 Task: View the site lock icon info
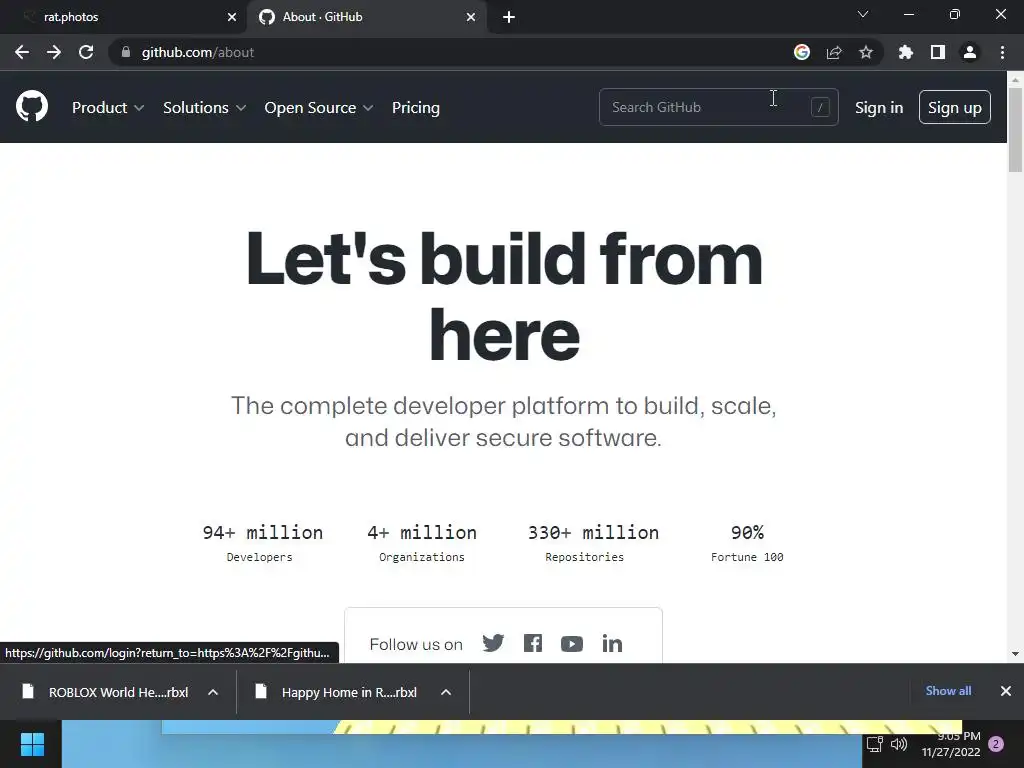click(126, 52)
